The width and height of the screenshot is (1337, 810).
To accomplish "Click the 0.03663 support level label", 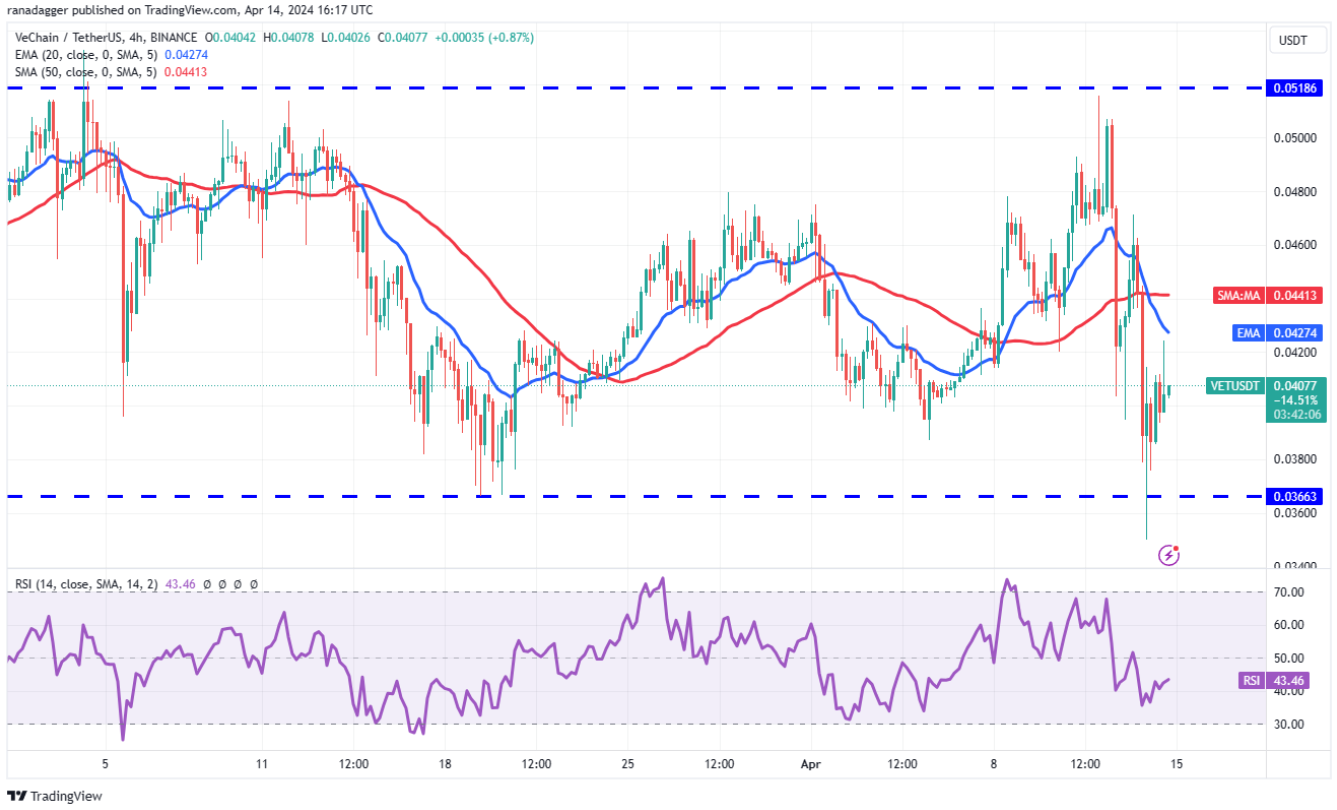I will click(x=1295, y=496).
